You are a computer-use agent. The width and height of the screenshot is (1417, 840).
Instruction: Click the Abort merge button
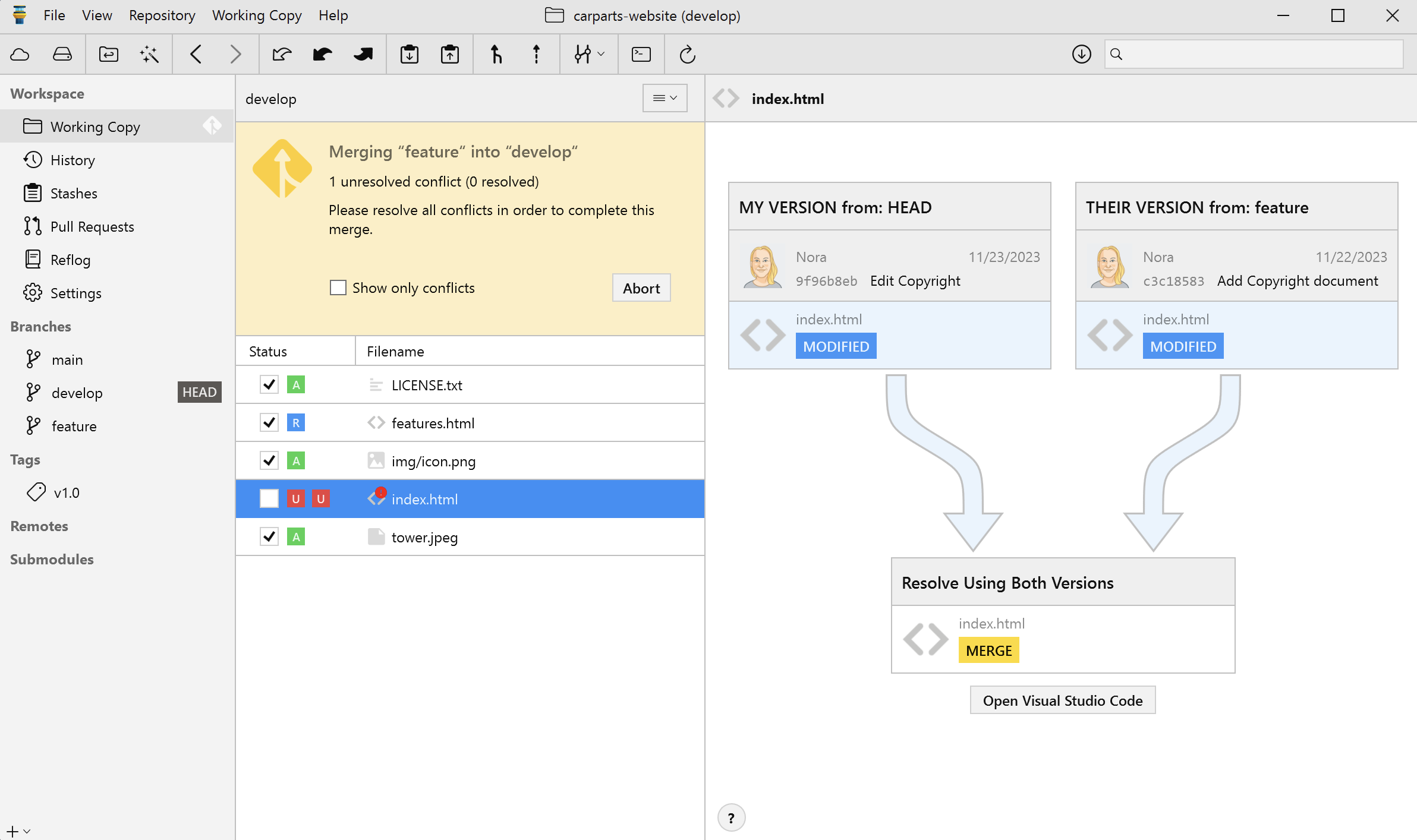(641, 288)
